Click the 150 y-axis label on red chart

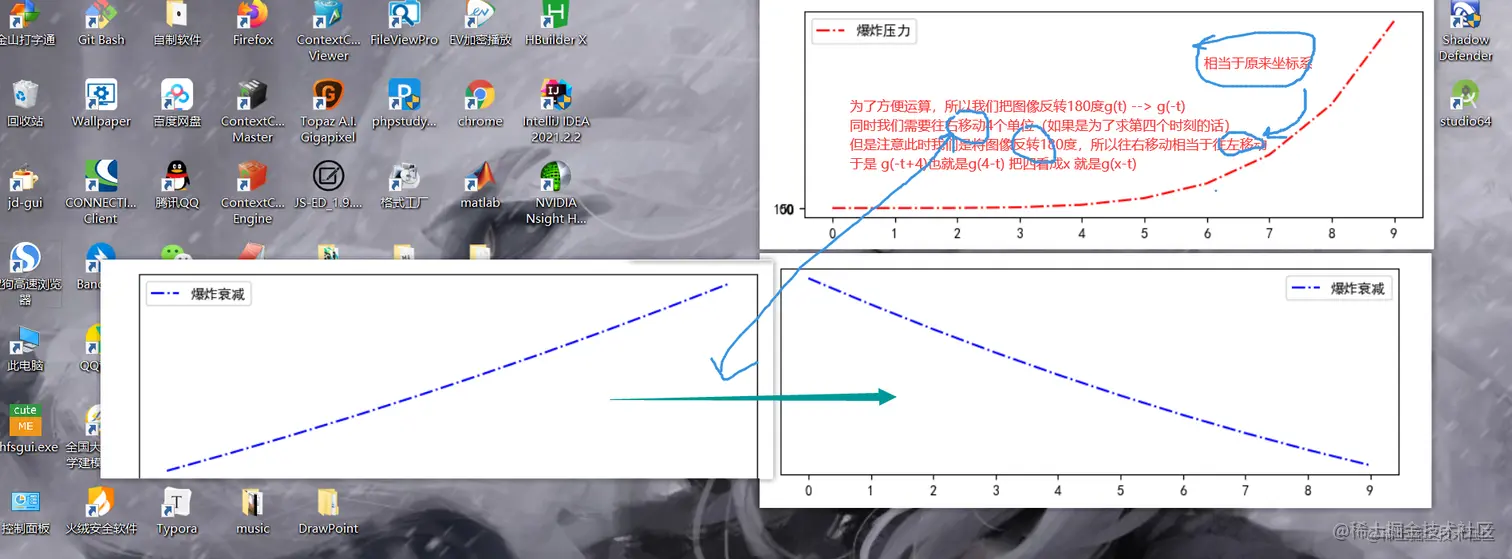pos(783,209)
